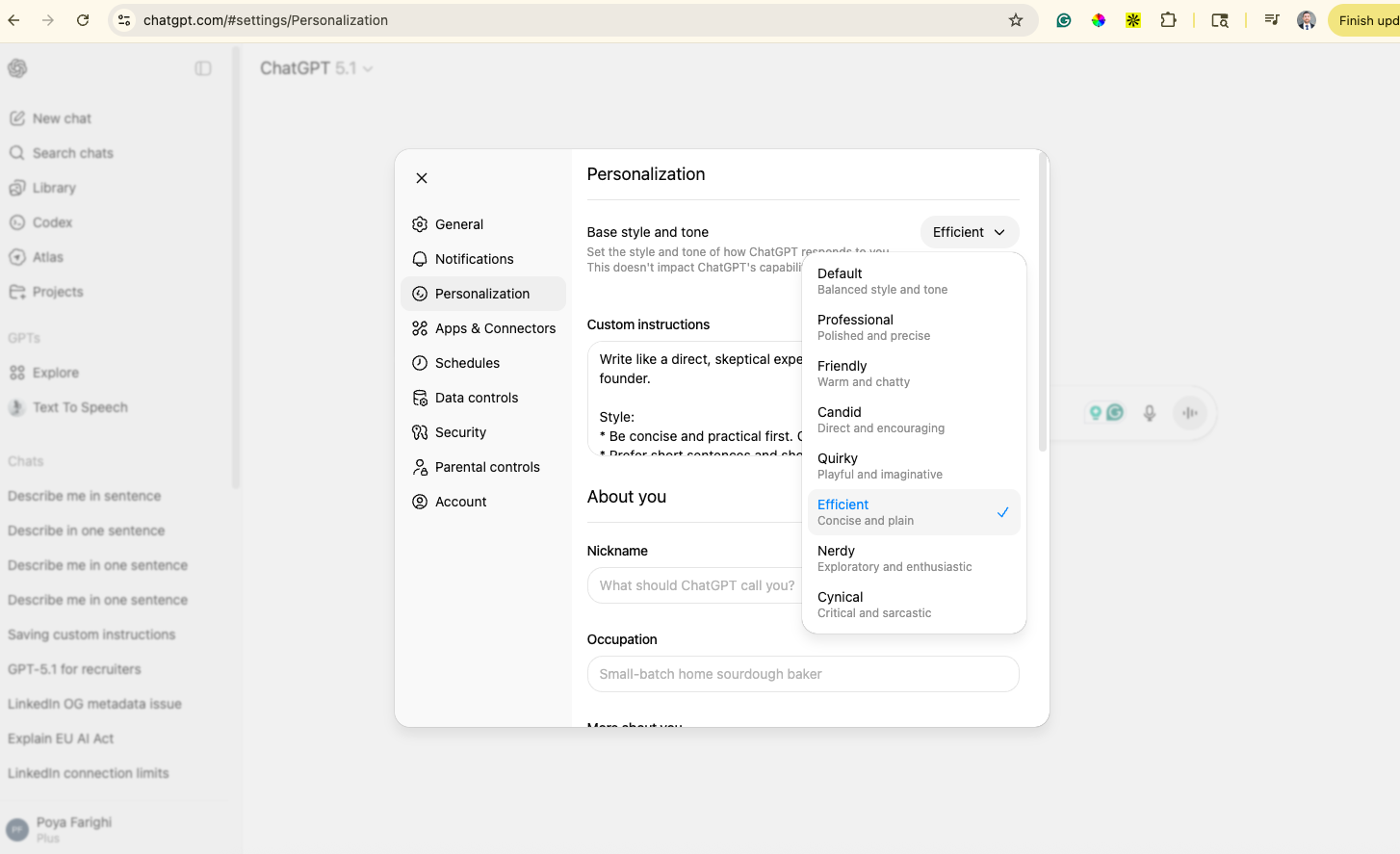The height and width of the screenshot is (854, 1400).
Task: Click the Nickname input field
Action: coord(695,585)
